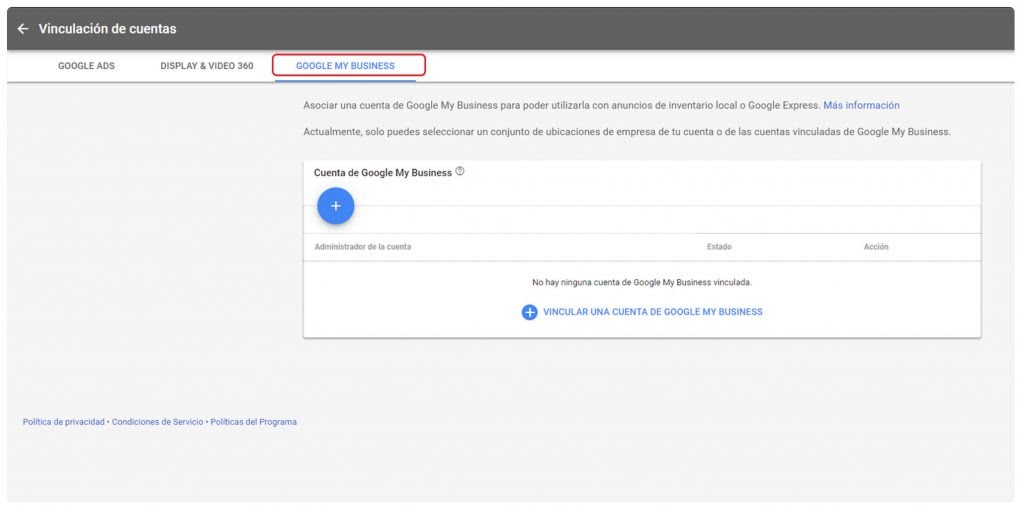Click the Cuenta de Google My Business heading
This screenshot has width=1024, height=514.
click(x=383, y=172)
